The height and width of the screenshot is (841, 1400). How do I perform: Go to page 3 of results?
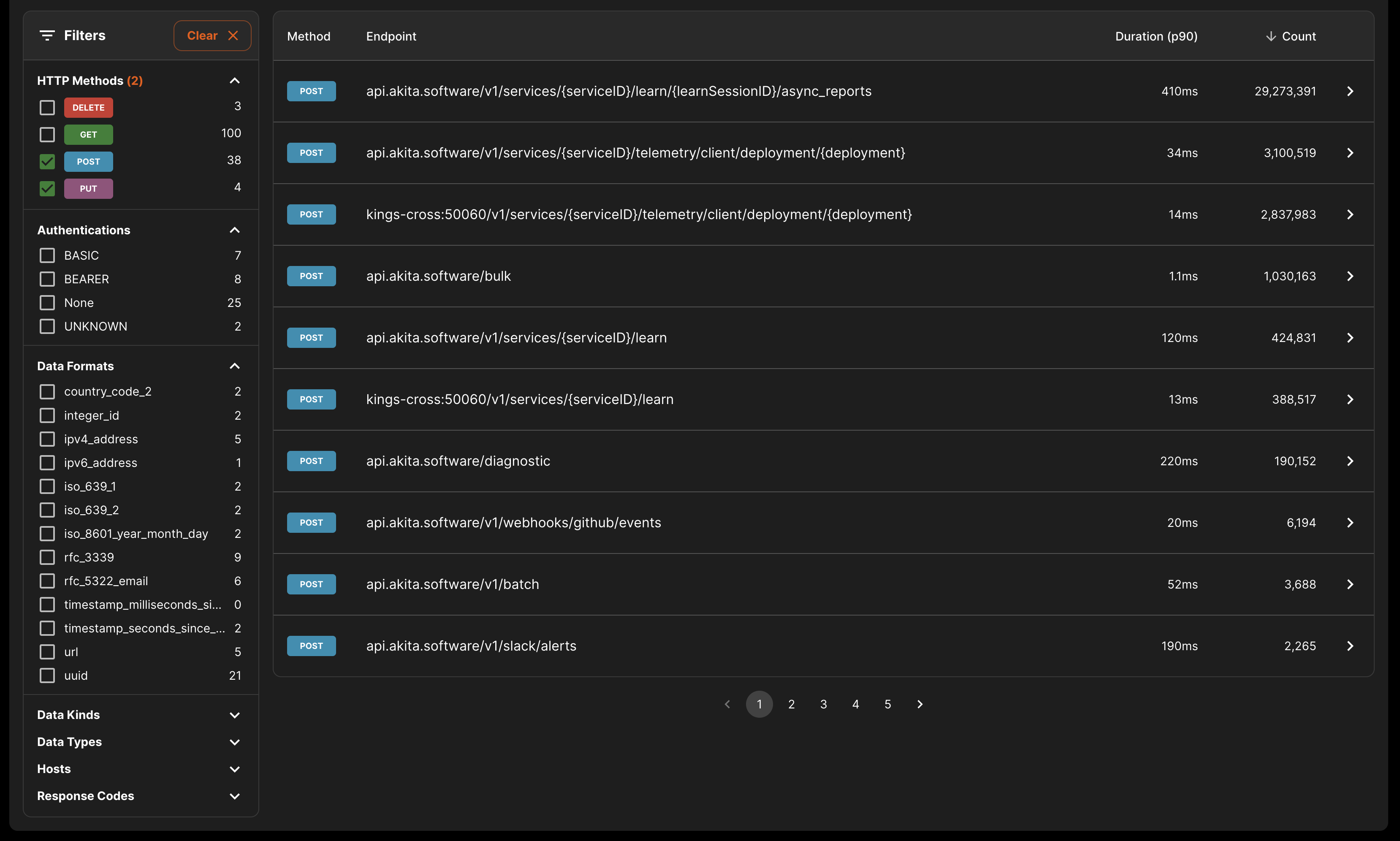(x=823, y=705)
